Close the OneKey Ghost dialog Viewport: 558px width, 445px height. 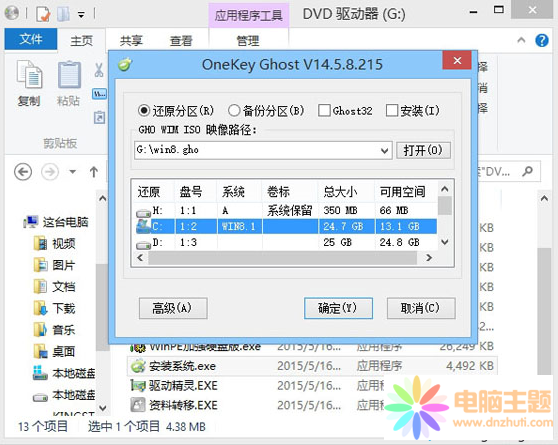[x=457, y=61]
